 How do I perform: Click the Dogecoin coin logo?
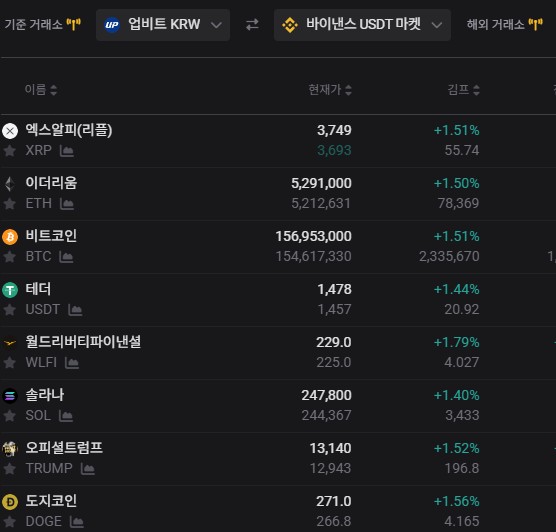(x=10, y=502)
